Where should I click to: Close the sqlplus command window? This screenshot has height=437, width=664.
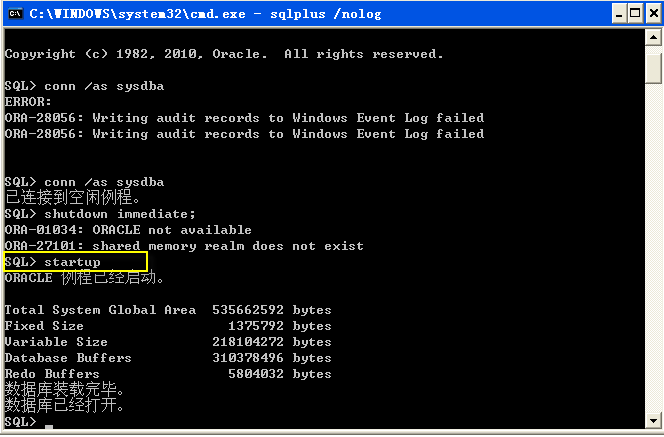[x=654, y=14]
